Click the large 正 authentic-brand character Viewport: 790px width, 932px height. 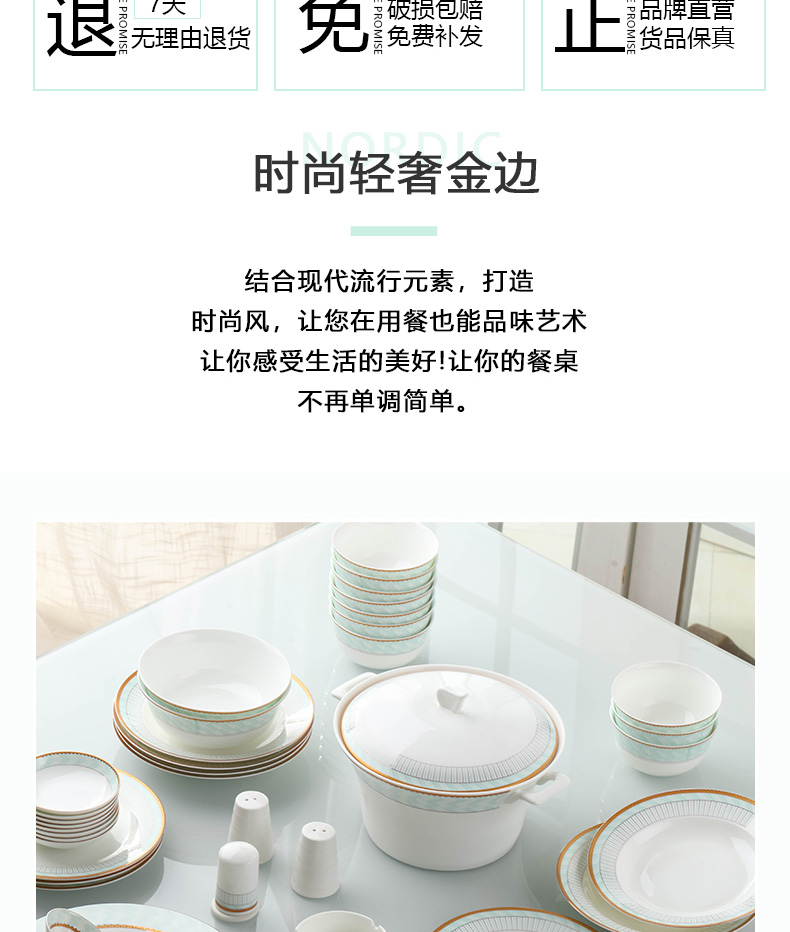(588, 26)
